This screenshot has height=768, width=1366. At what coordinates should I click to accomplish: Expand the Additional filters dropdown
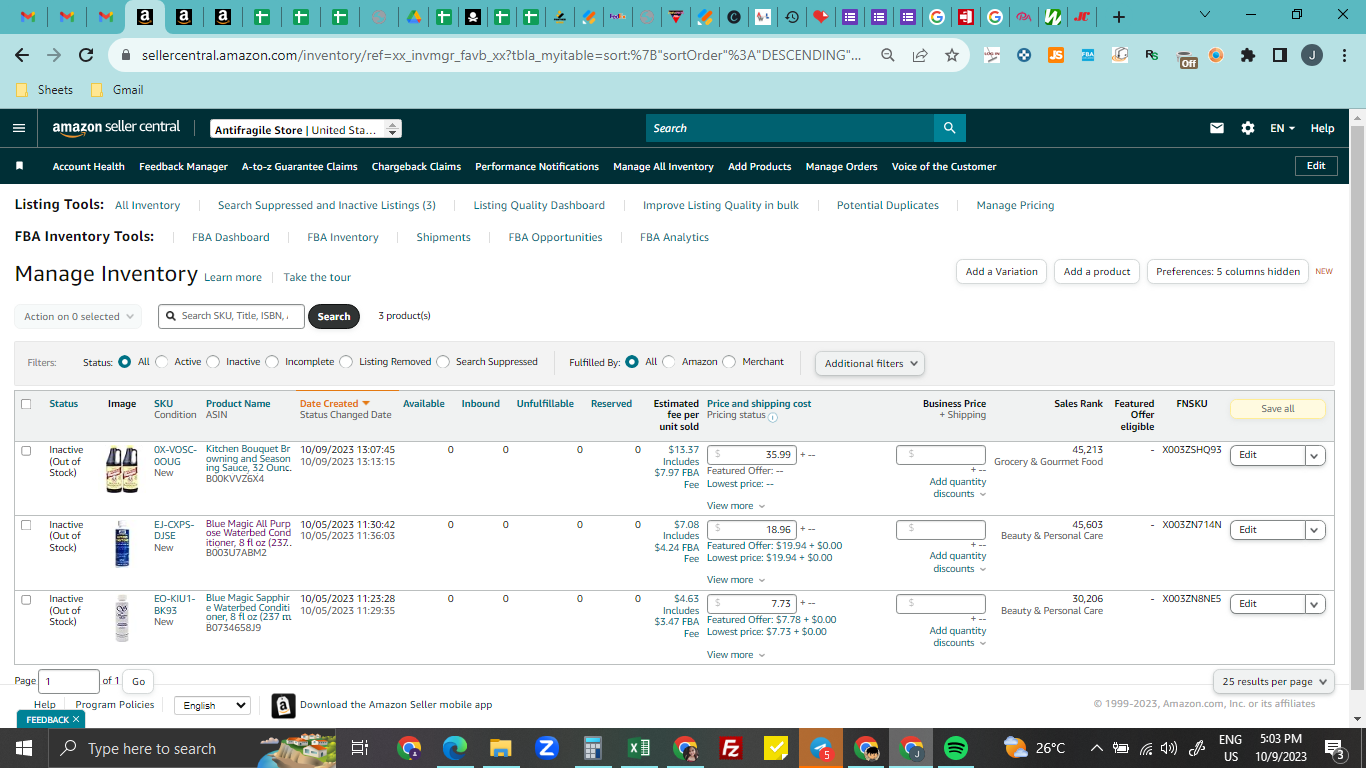coord(869,364)
